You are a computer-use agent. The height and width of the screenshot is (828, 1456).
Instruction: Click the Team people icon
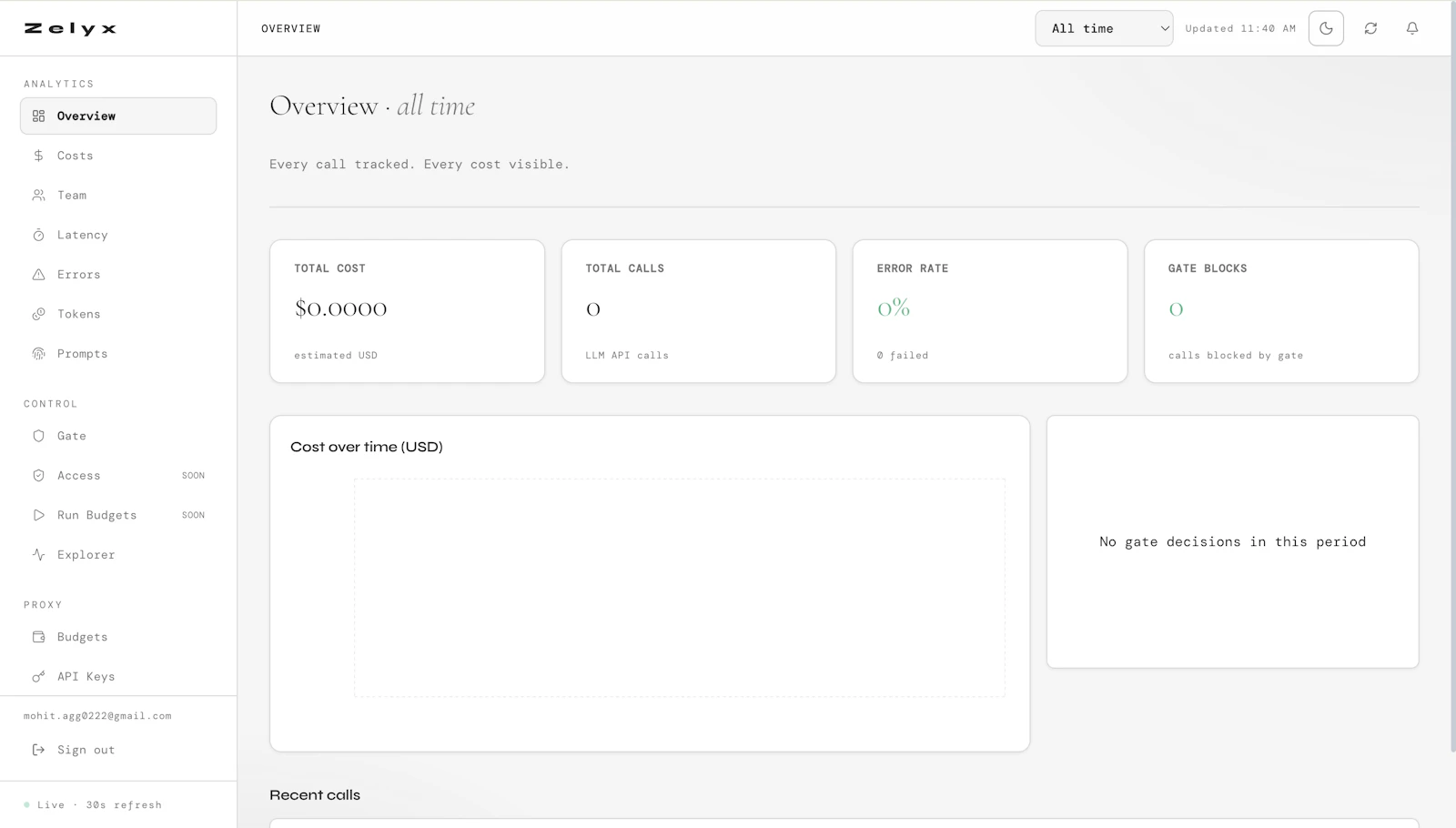pos(38,196)
